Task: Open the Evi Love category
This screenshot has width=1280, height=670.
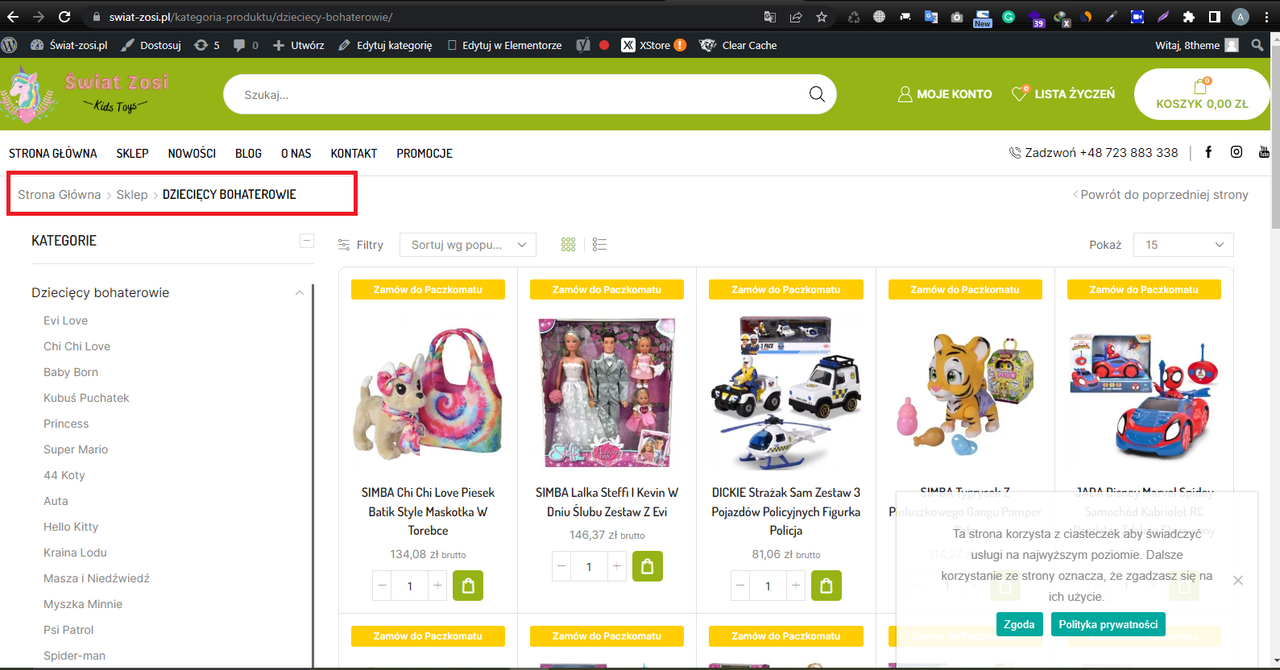Action: pos(66,321)
